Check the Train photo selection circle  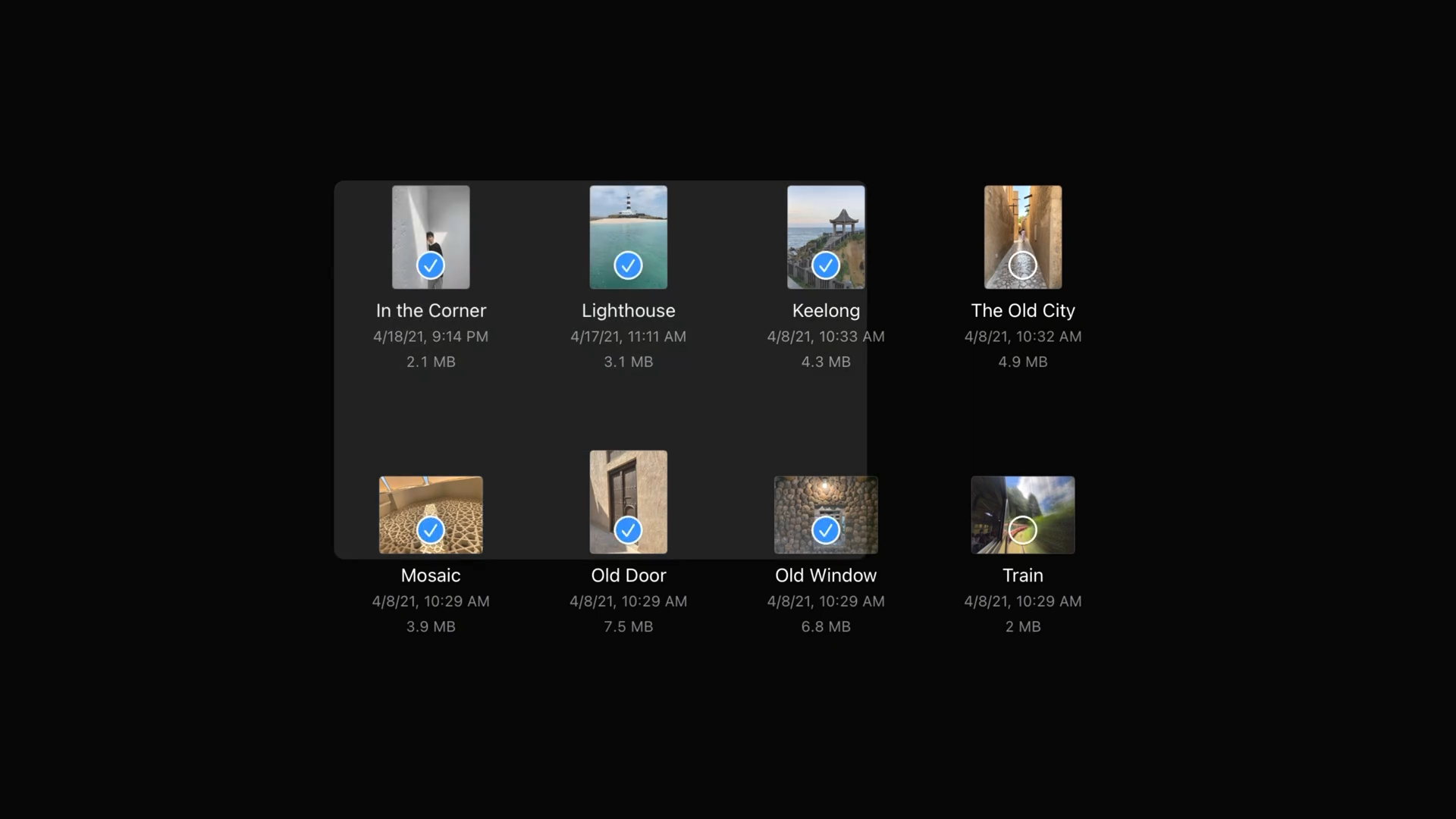pyautogui.click(x=1022, y=530)
